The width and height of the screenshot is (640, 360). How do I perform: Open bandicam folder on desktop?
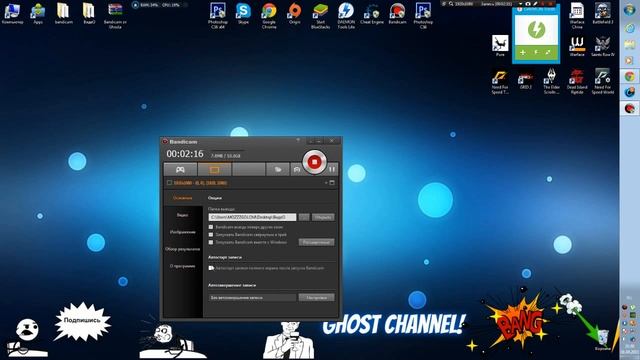coord(64,14)
